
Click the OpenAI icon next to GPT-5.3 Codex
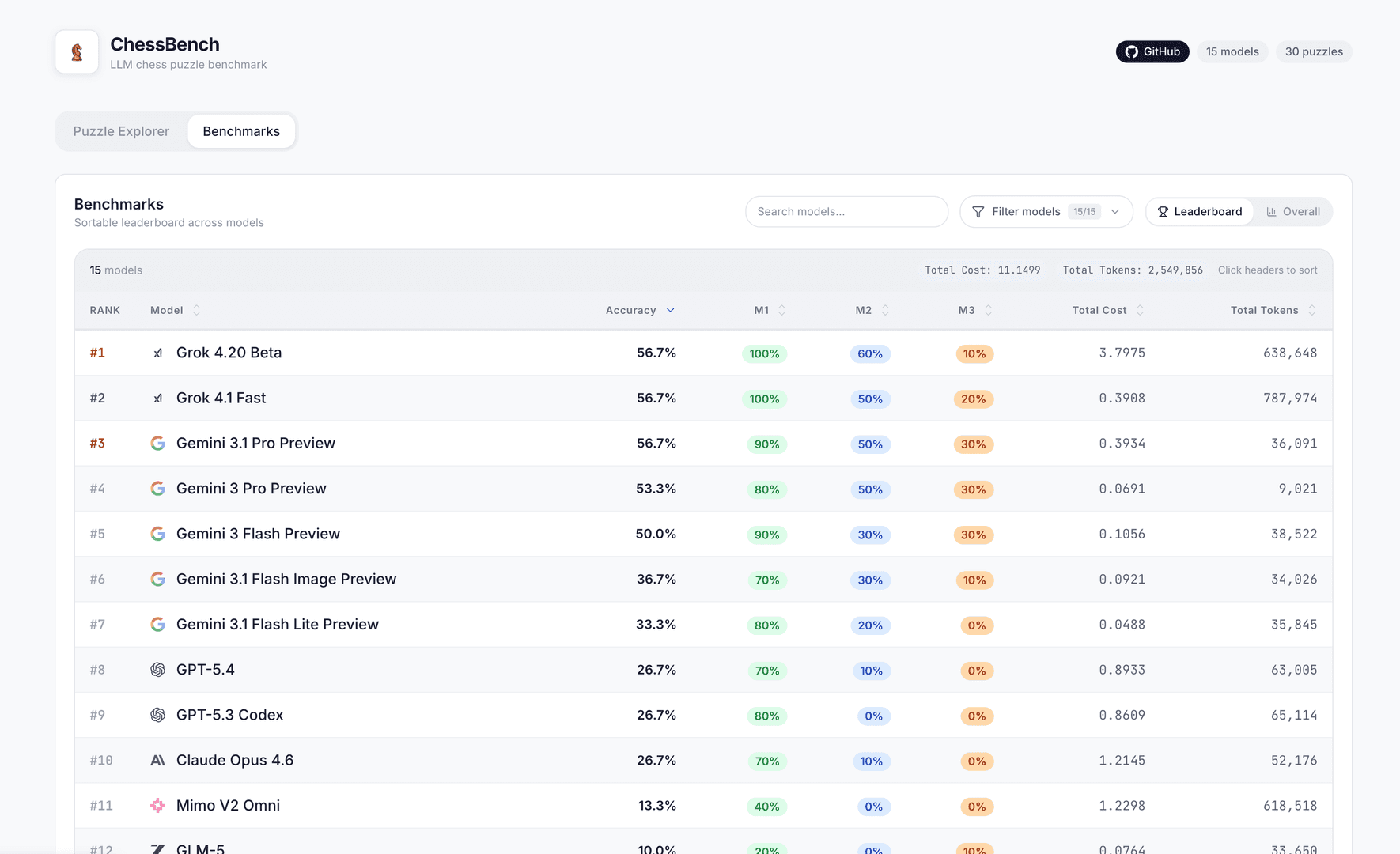(x=157, y=715)
